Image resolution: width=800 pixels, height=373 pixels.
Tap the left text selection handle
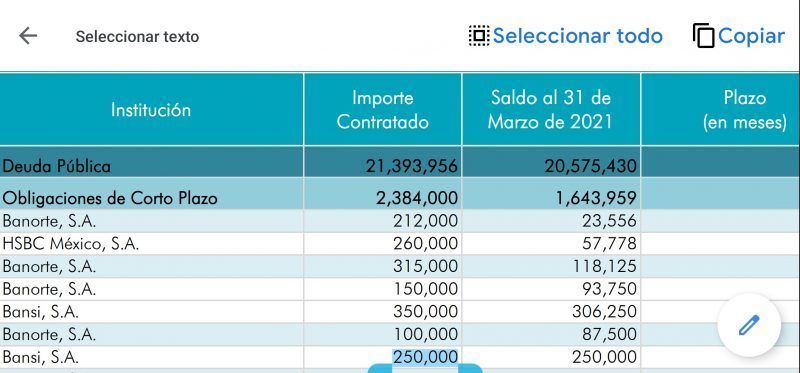coord(380,368)
